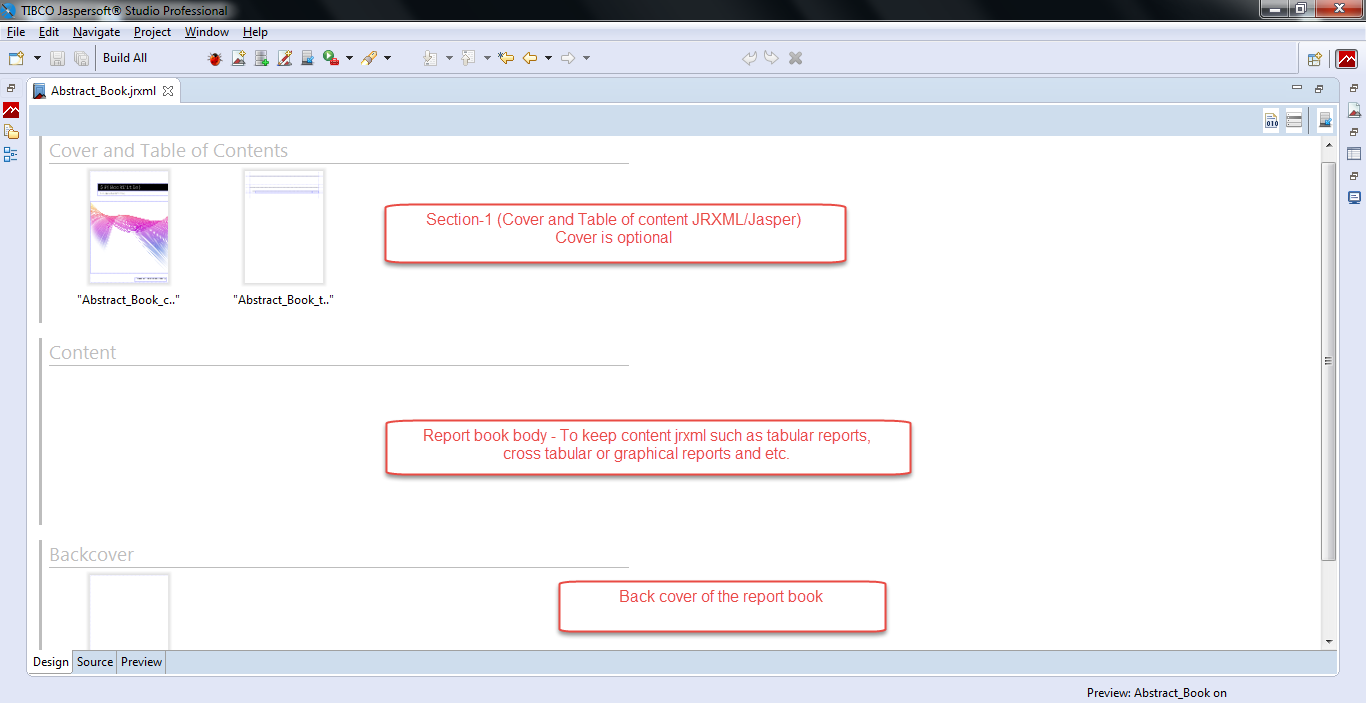Click the compile report toolbar icon
Image resolution: width=1366 pixels, height=703 pixels.
tap(284, 58)
